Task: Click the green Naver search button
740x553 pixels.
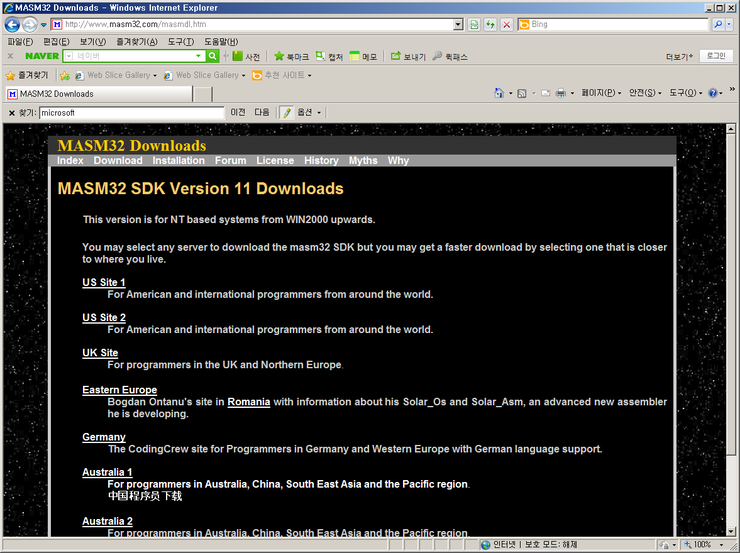Action: click(x=212, y=57)
